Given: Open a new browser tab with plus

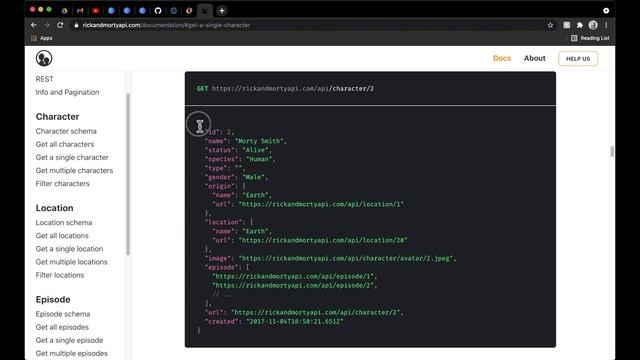Looking at the screenshot, I should coord(222,11).
